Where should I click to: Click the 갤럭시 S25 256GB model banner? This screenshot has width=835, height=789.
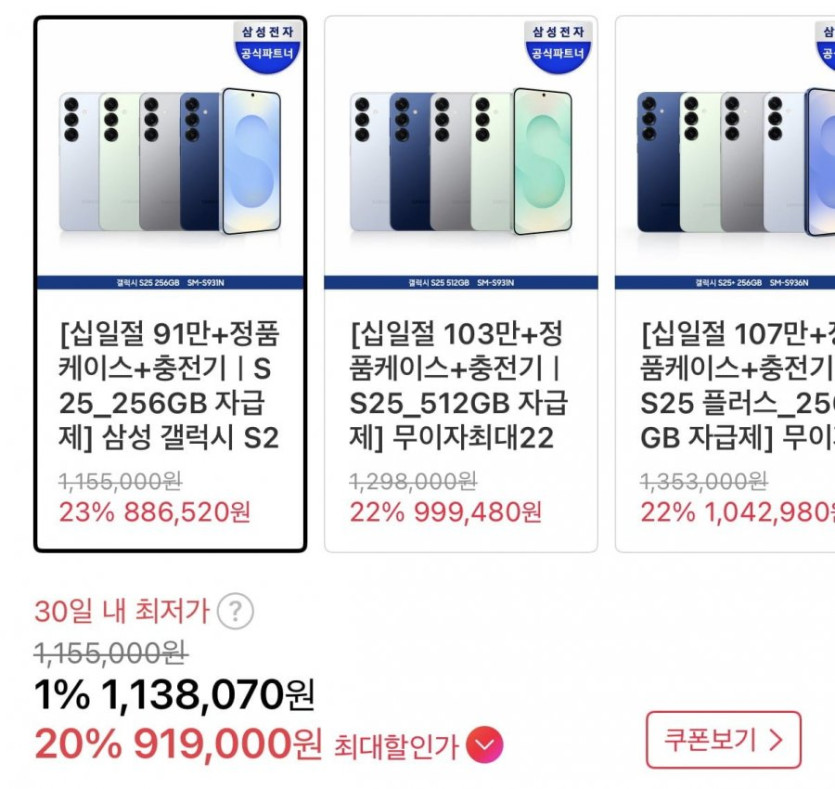[170, 283]
